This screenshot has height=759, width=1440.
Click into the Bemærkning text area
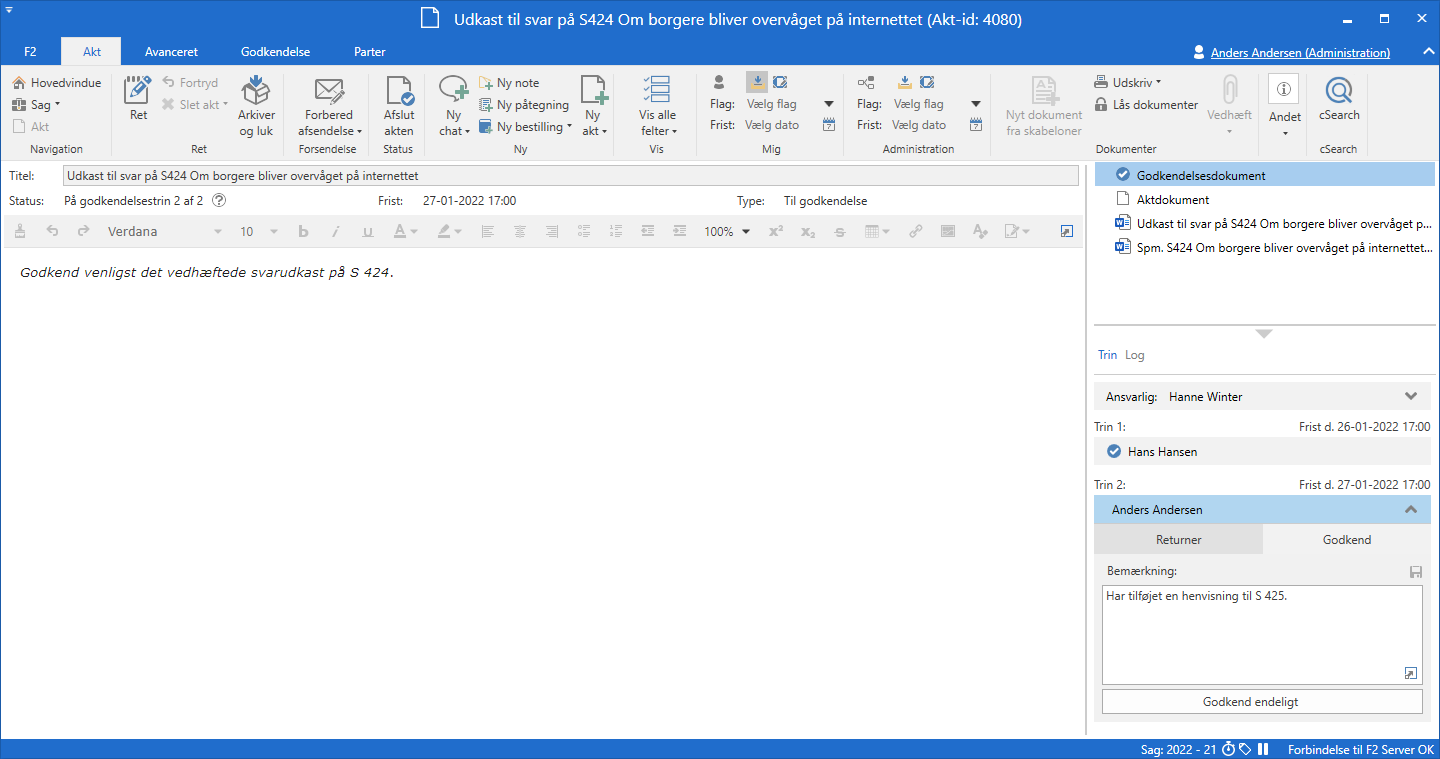click(x=1262, y=635)
